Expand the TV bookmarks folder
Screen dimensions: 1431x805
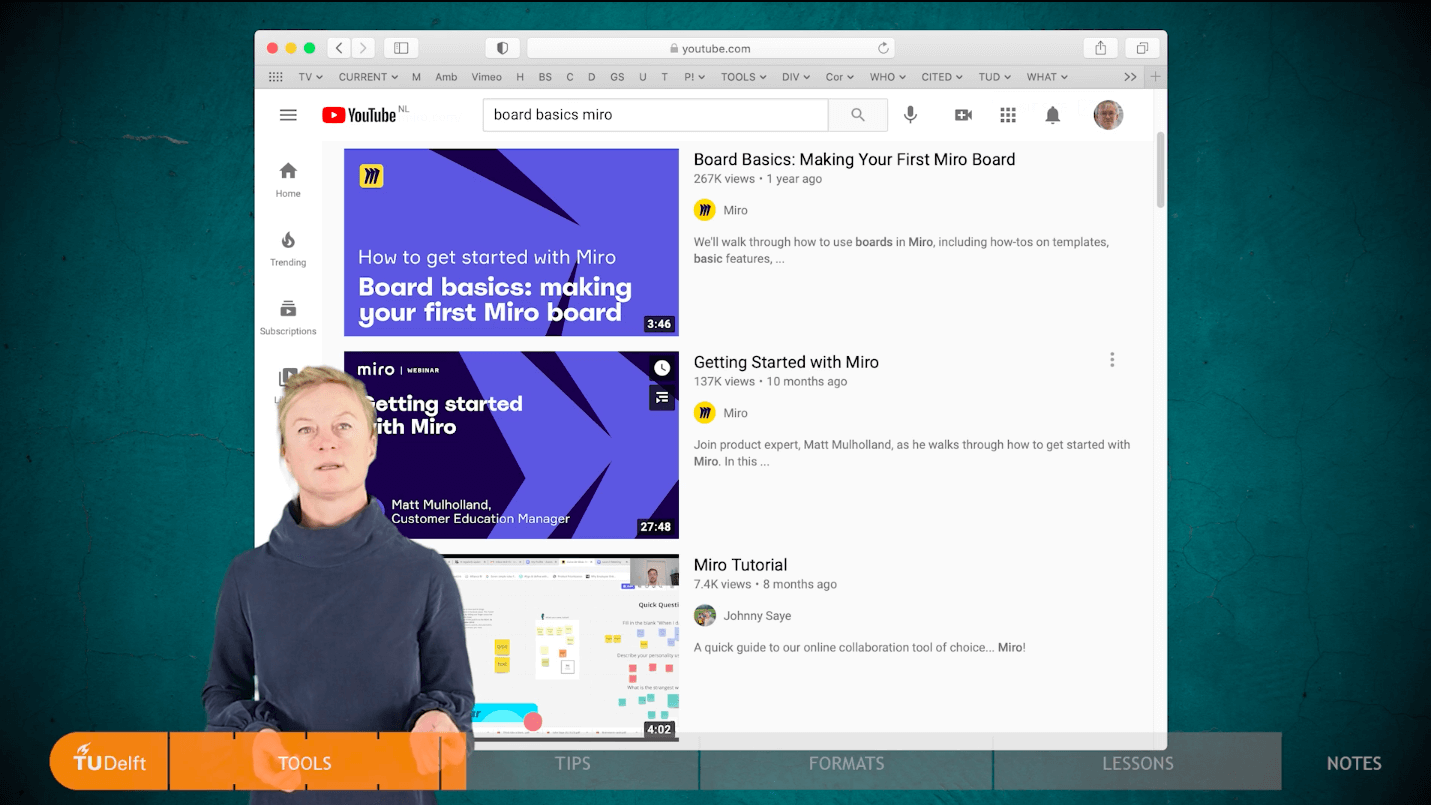310,77
